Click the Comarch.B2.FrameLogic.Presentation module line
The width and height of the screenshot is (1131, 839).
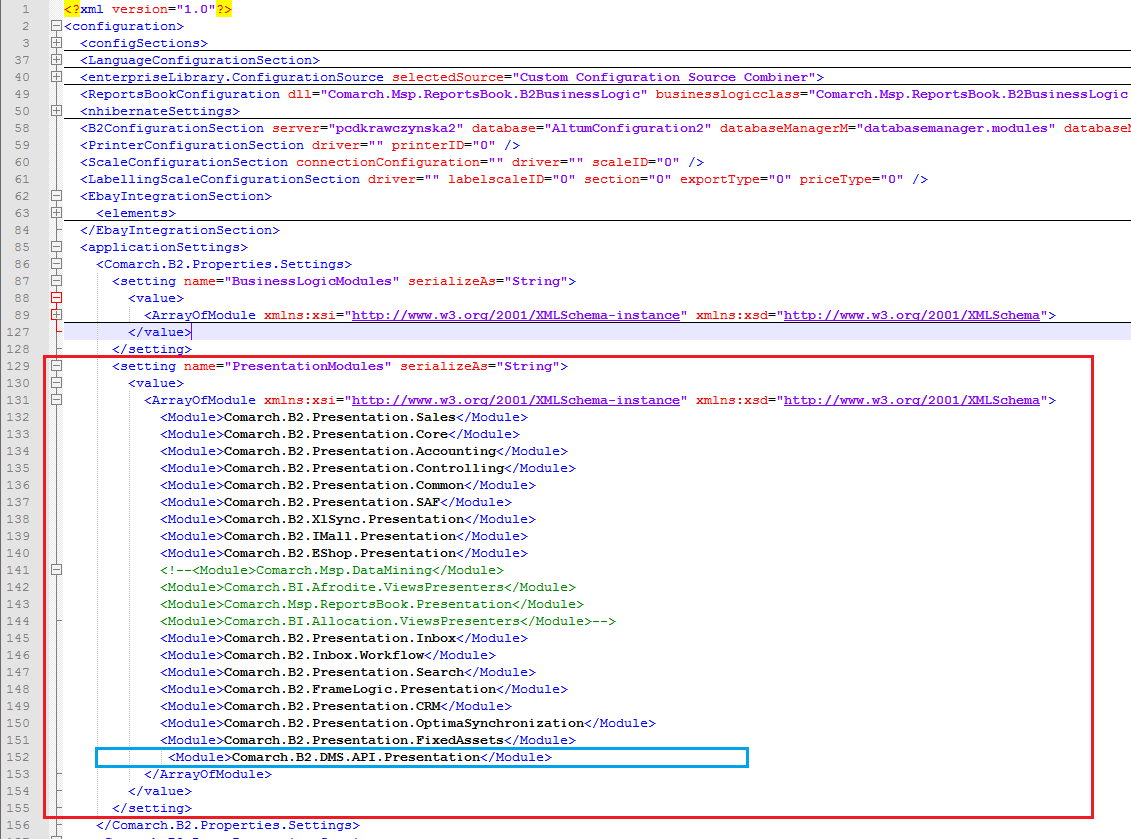[x=364, y=690]
